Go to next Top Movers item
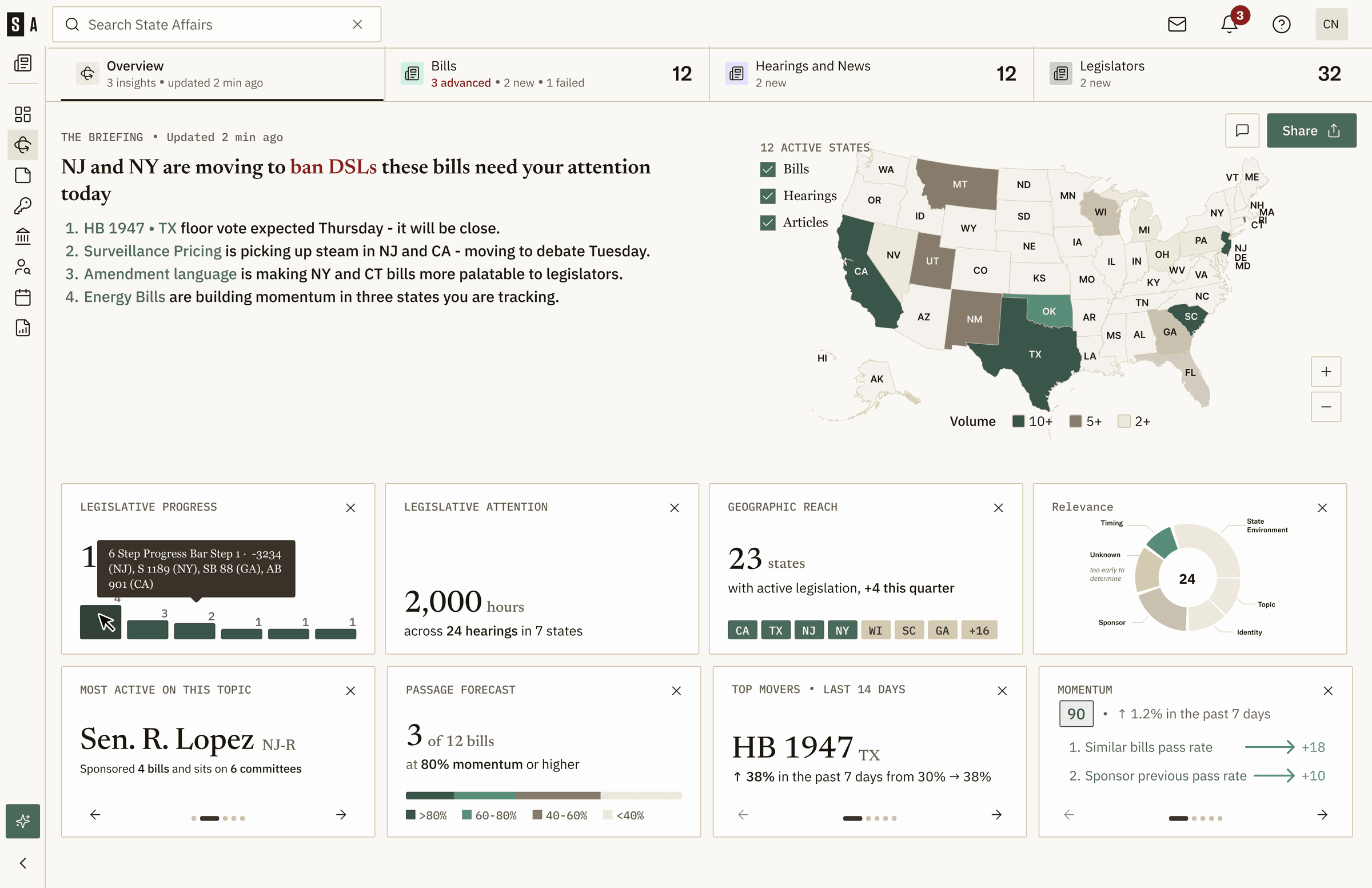The image size is (1372, 888). click(x=996, y=814)
